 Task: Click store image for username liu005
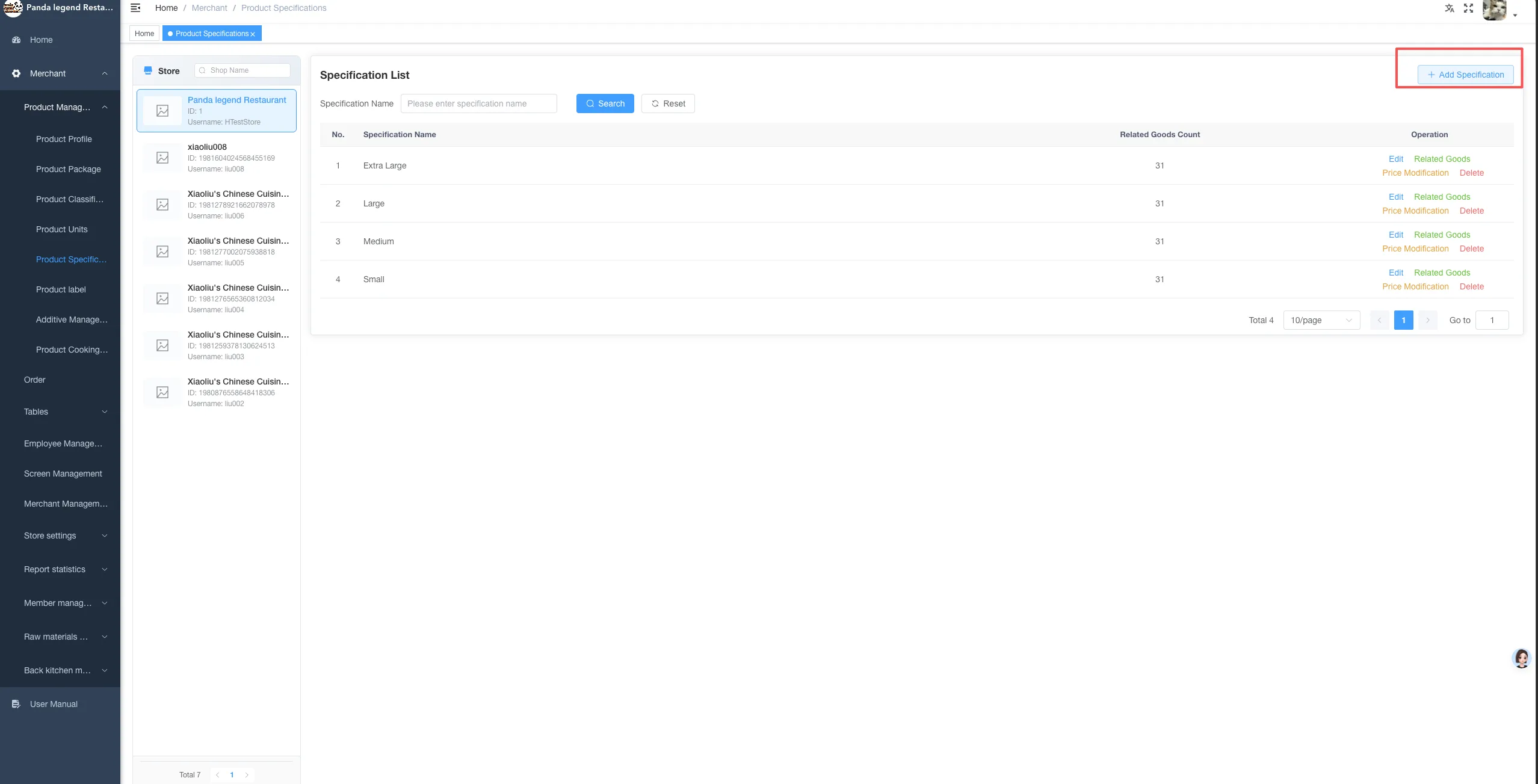(x=162, y=252)
